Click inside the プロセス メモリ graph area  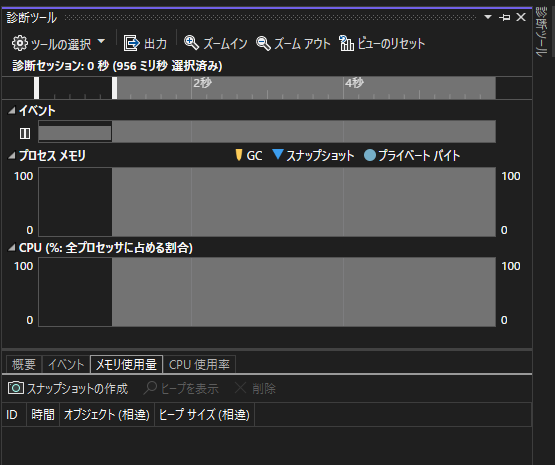point(267,202)
